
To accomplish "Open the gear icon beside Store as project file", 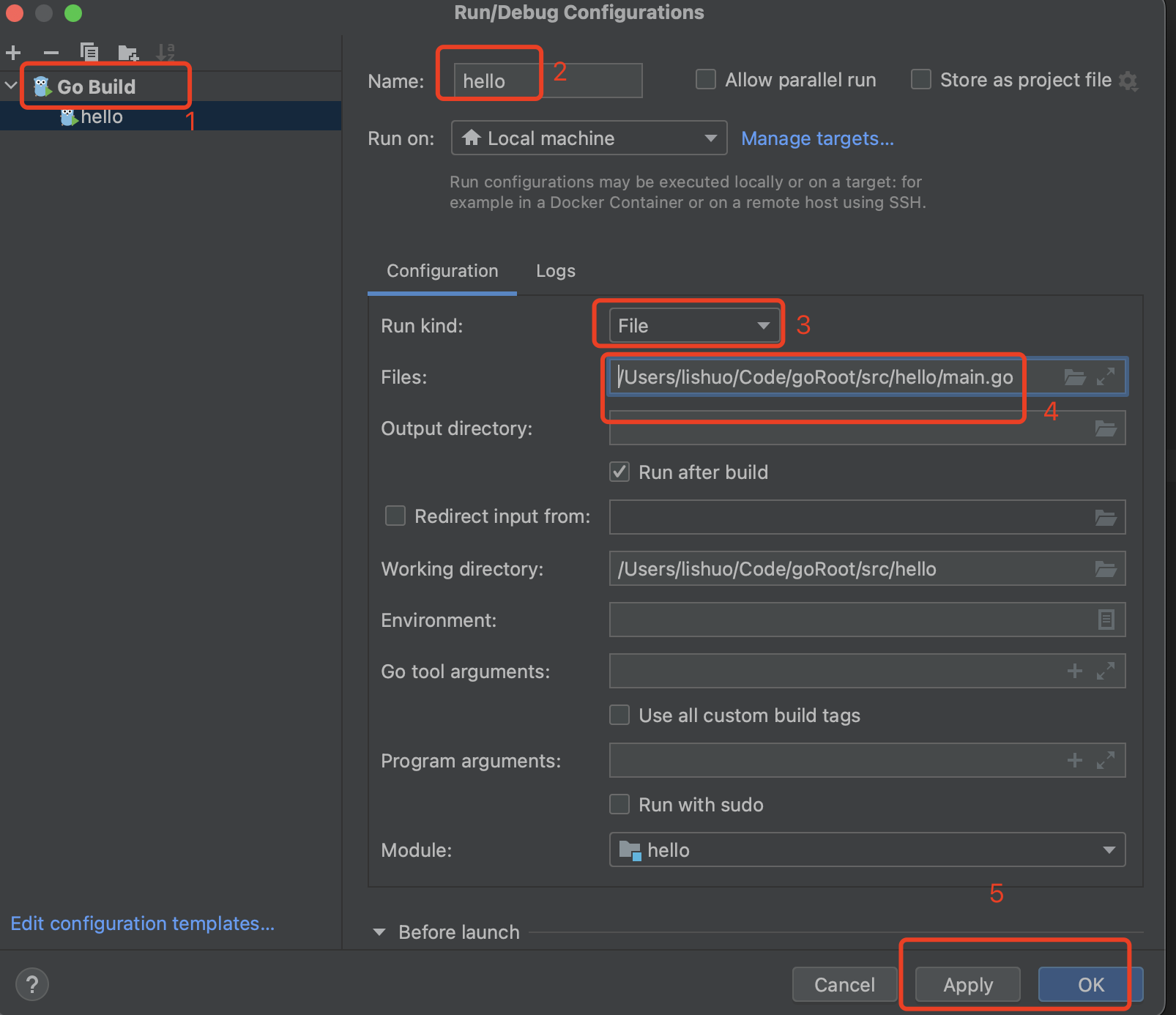I will (x=1128, y=81).
